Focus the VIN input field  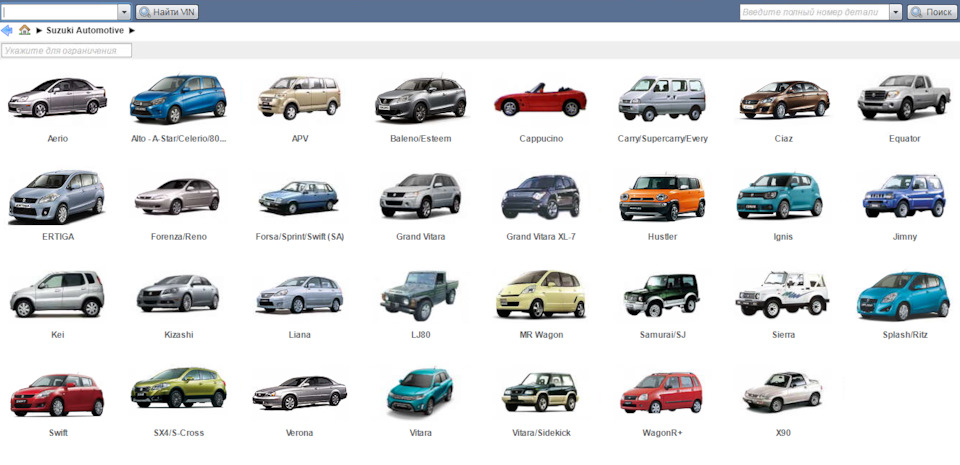pos(59,12)
